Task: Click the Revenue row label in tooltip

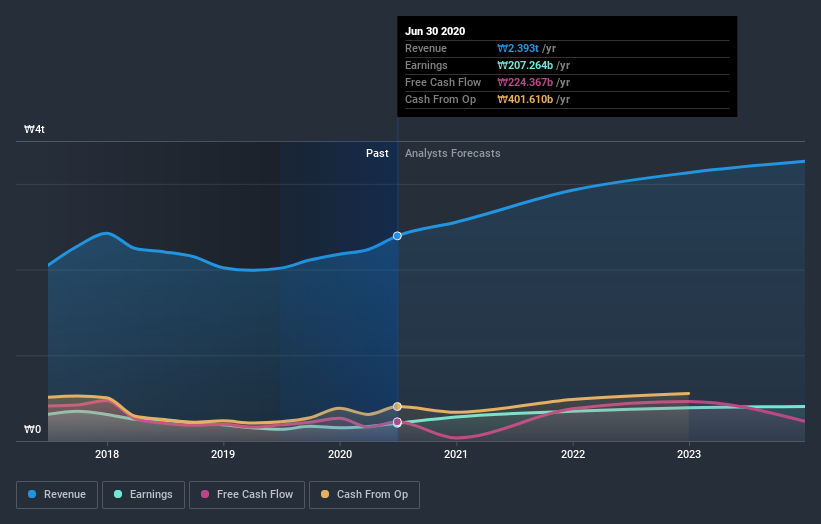Action: pos(426,48)
